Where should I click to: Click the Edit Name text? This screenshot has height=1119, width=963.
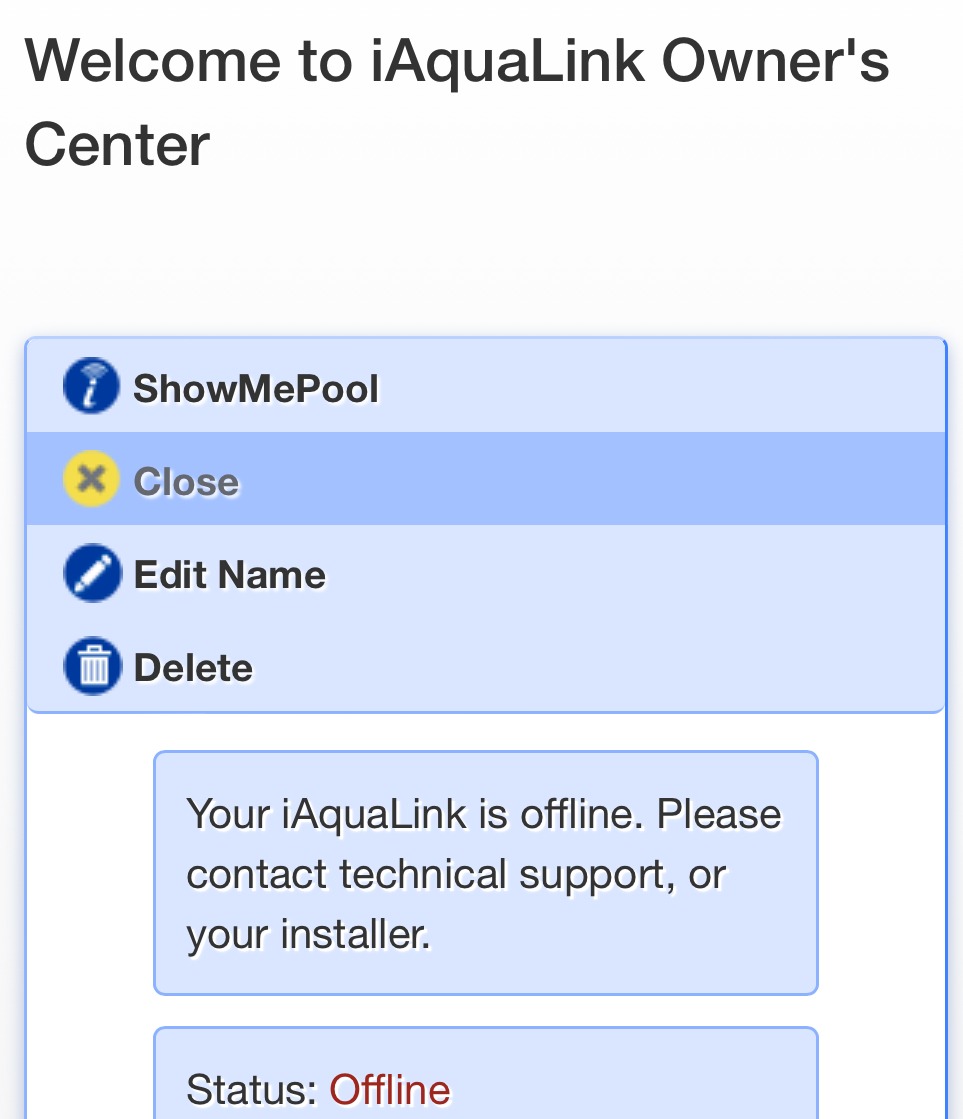click(229, 575)
